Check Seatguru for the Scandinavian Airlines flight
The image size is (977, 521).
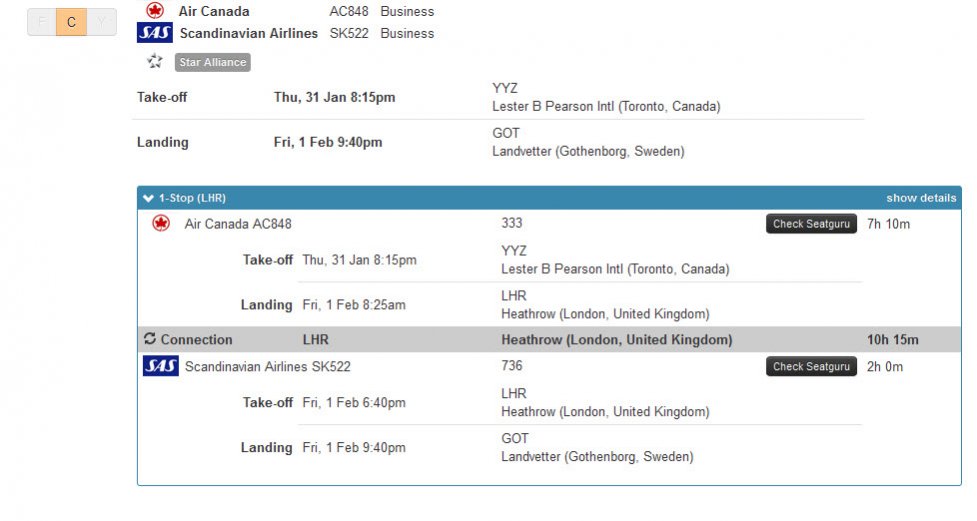(811, 366)
